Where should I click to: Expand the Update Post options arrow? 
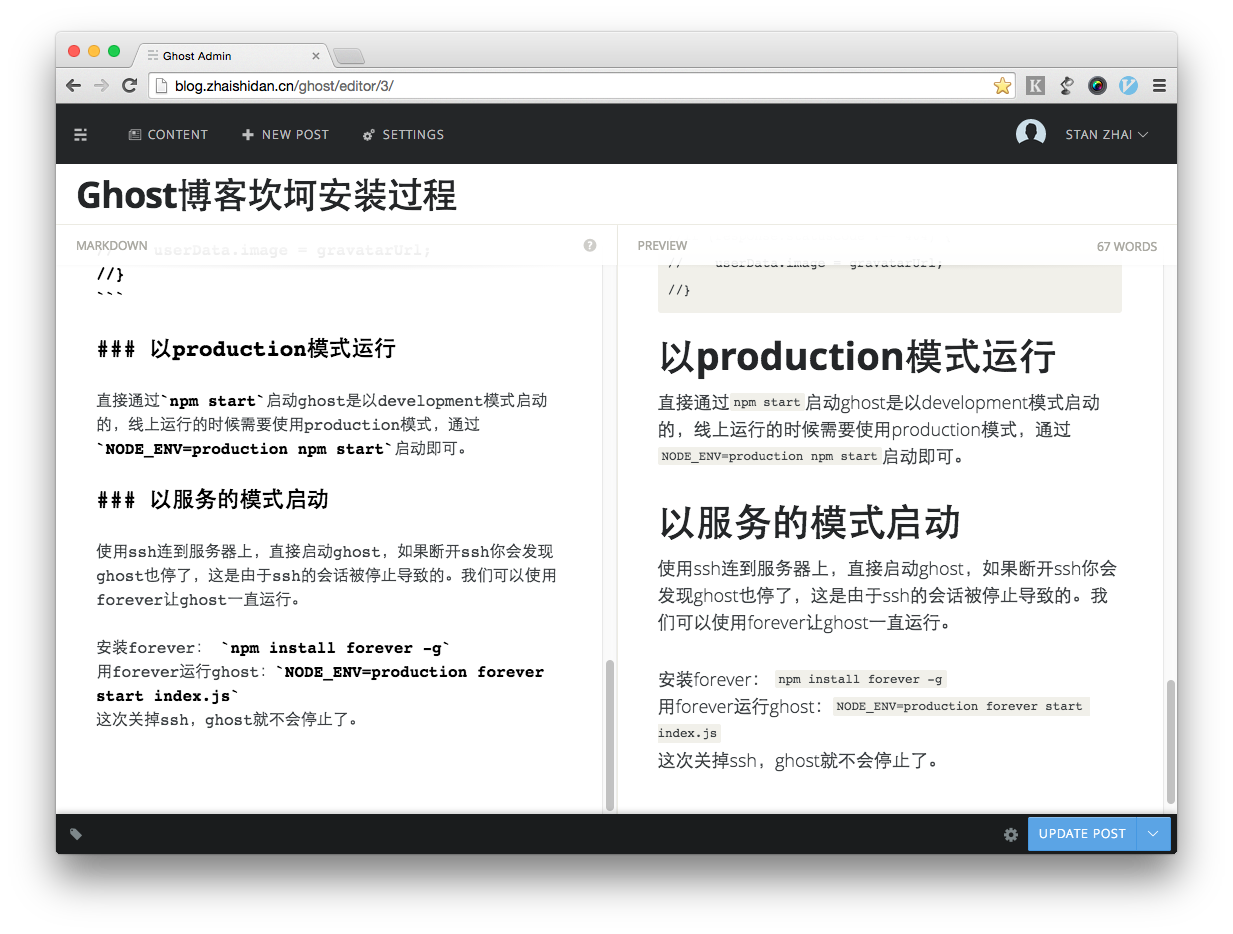1153,834
